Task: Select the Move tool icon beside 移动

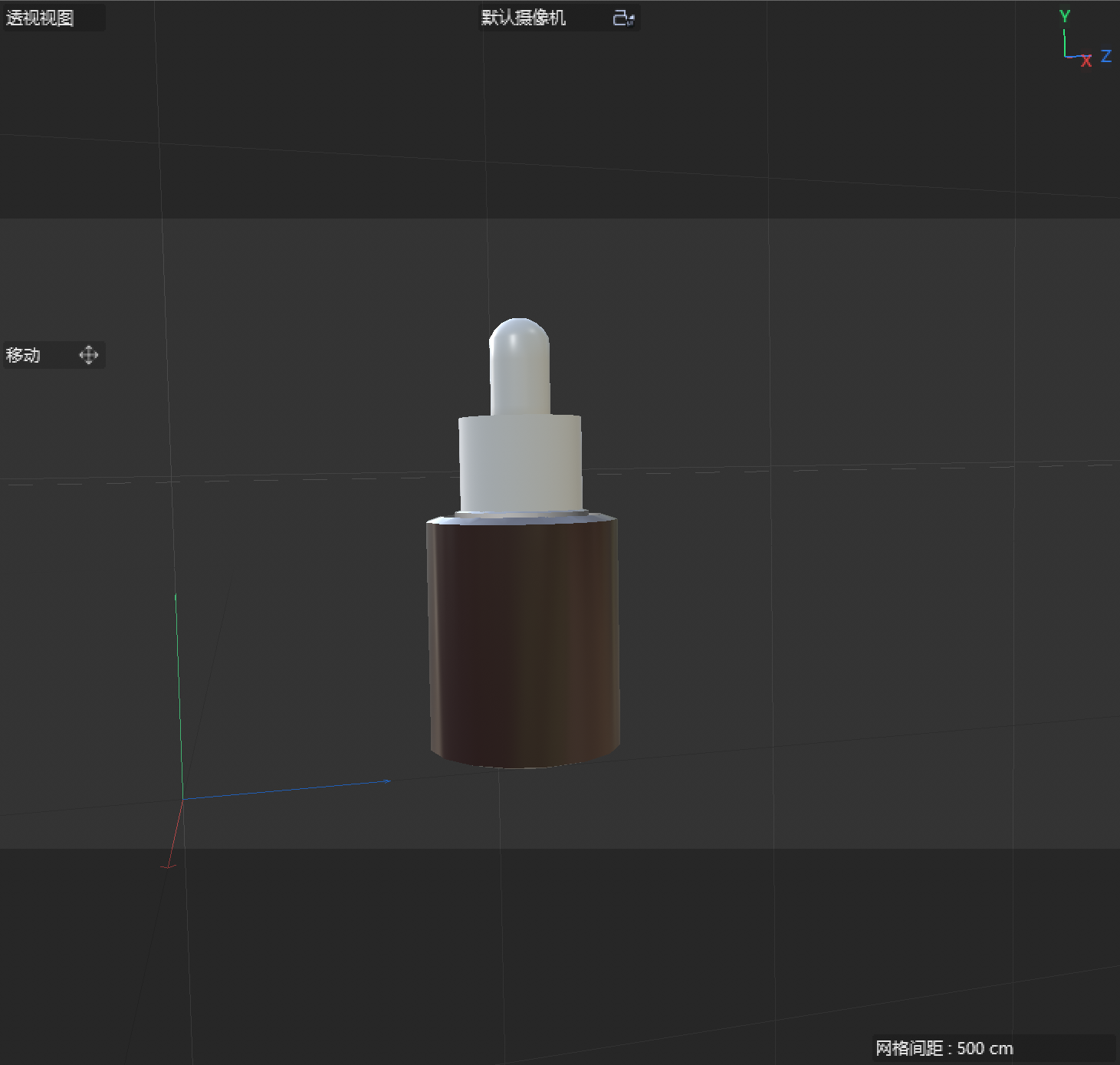Action: (88, 355)
